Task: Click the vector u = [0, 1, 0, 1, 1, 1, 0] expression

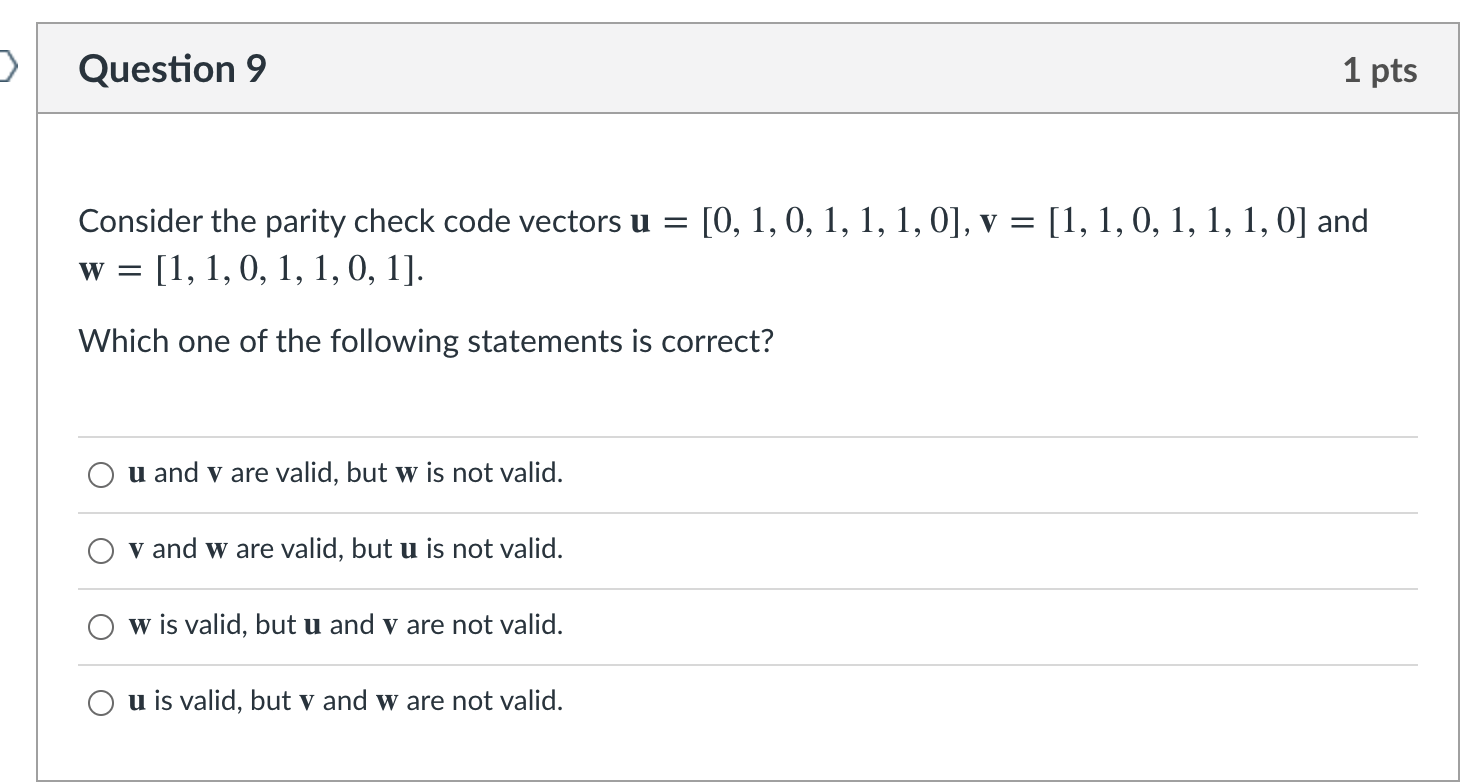Action: click(x=825, y=221)
